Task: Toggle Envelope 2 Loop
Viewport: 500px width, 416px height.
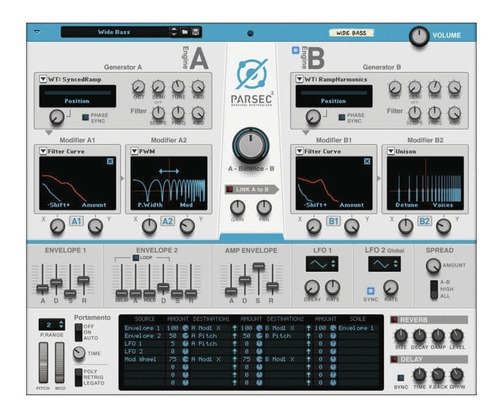Action: pyautogui.click(x=136, y=258)
